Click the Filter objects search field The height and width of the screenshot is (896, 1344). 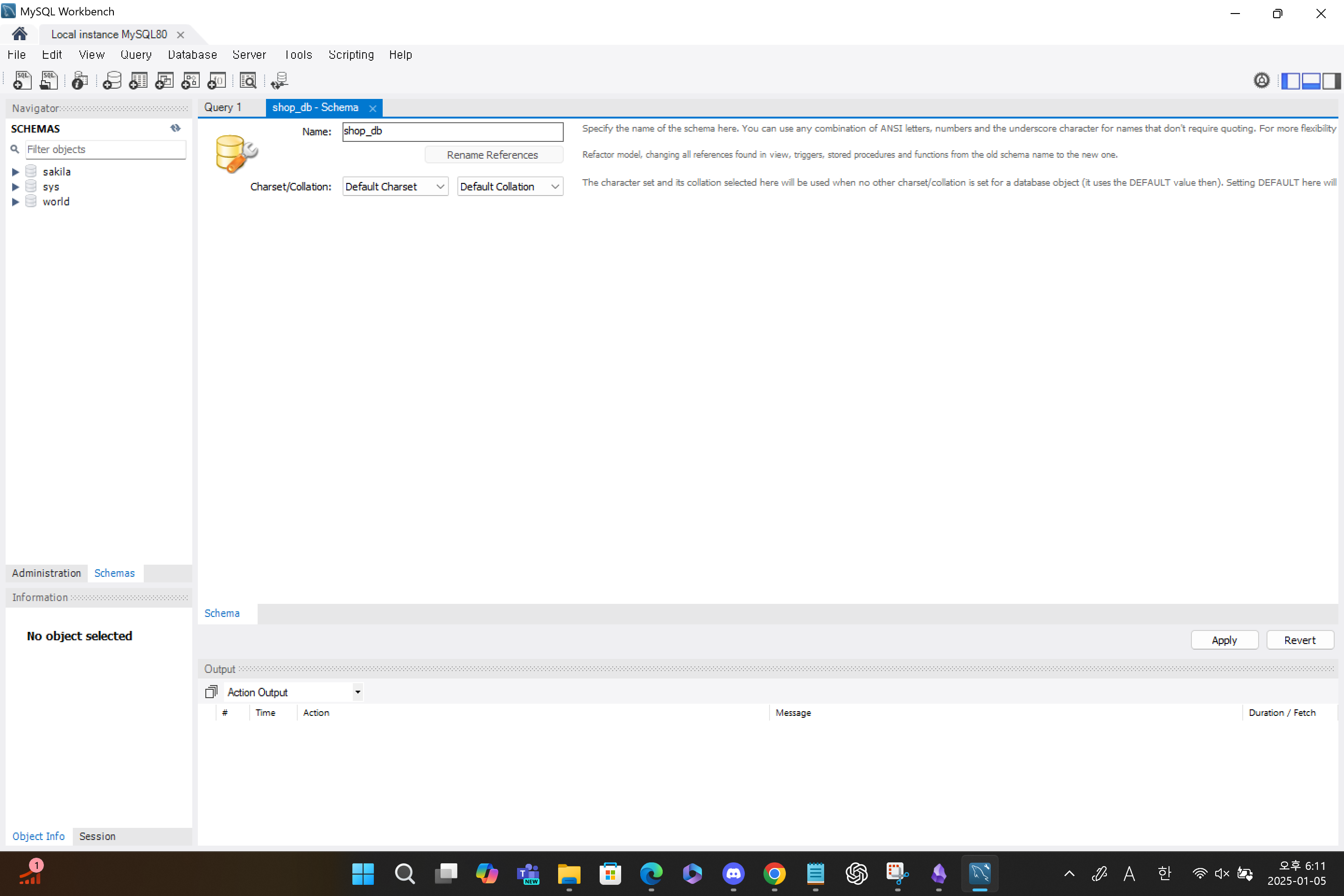coord(106,149)
